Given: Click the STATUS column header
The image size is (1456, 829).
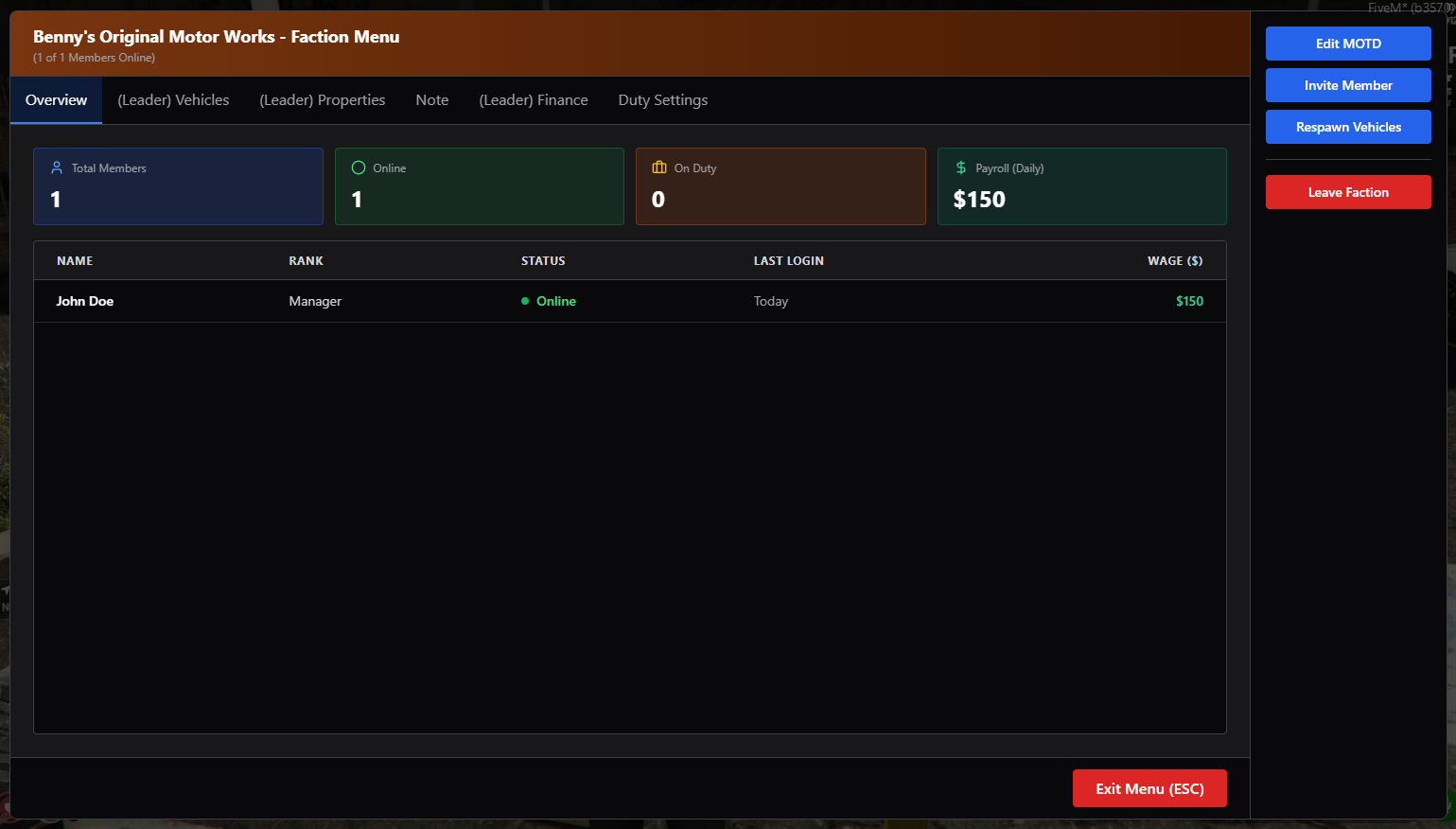Looking at the screenshot, I should [543, 261].
